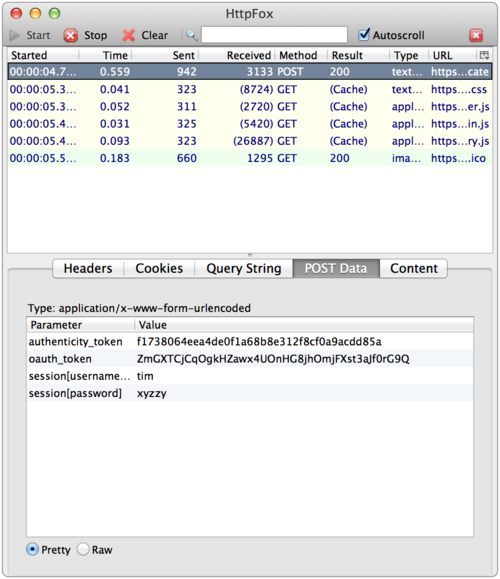The height and width of the screenshot is (579, 500).
Task: Click the filter text input field
Action: click(274, 35)
